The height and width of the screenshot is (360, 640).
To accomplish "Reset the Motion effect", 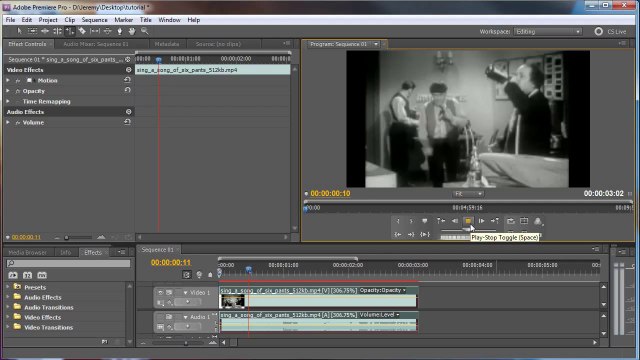I will (x=127, y=80).
